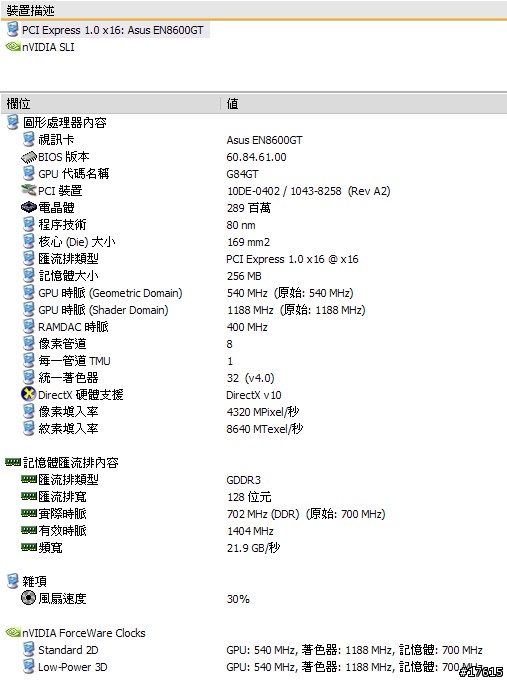Select value 10DE-0402 / 1043-8258 (Rev A2)

click(x=308, y=191)
